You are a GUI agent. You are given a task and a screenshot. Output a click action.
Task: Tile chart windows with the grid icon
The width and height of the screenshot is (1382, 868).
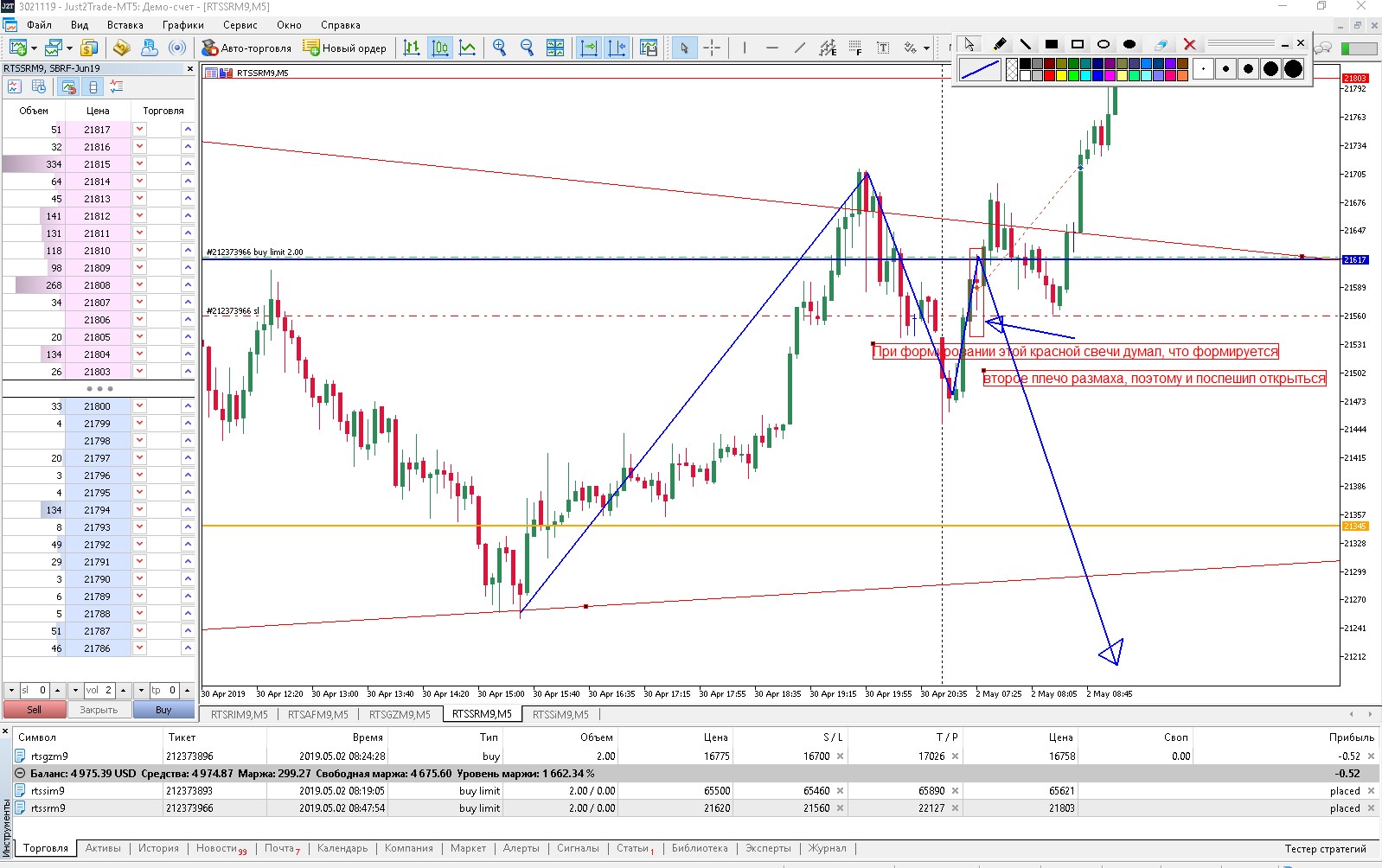(555, 48)
